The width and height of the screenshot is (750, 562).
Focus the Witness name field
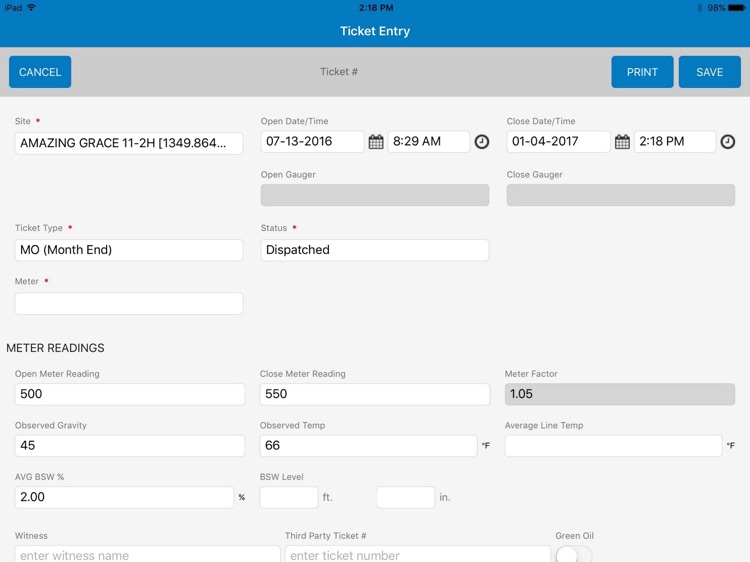tap(147, 554)
